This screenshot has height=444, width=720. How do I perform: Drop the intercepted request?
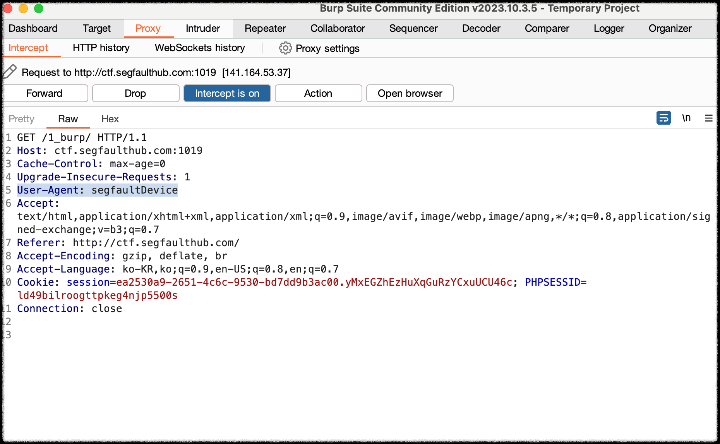click(x=135, y=93)
